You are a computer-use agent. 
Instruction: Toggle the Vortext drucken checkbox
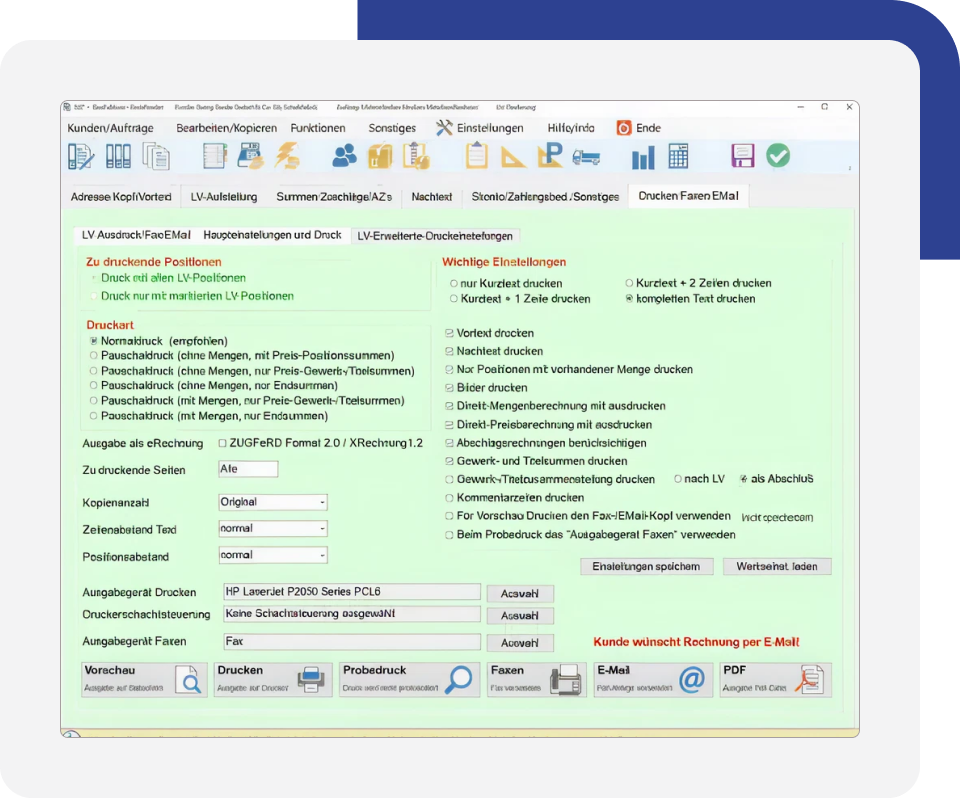tap(450, 333)
